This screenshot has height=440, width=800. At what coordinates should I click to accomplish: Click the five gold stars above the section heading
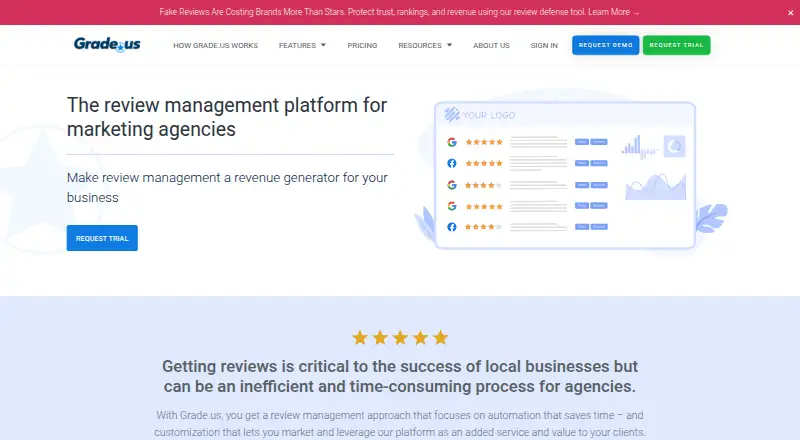coord(401,337)
